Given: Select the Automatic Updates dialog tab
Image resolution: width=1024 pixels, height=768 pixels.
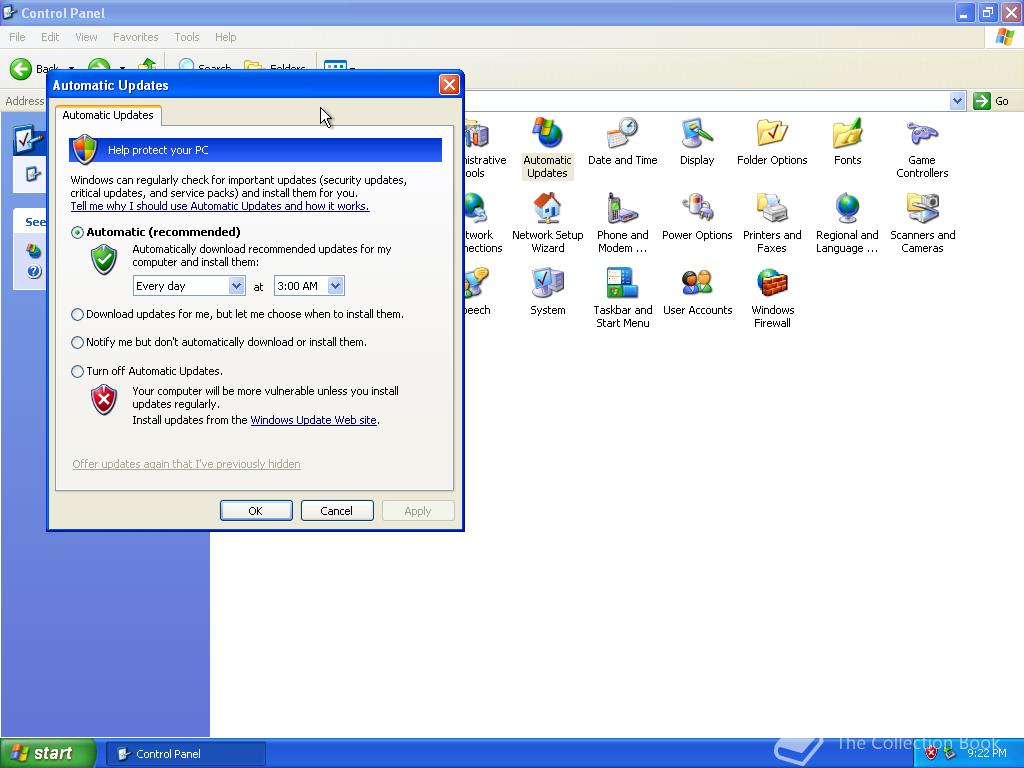Looking at the screenshot, I should (x=108, y=115).
